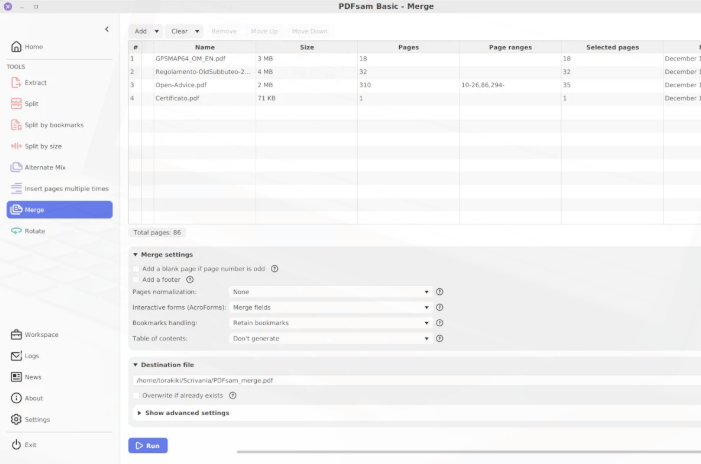Click the Selected pages column header
The height and width of the screenshot is (464, 701).
[612, 47]
